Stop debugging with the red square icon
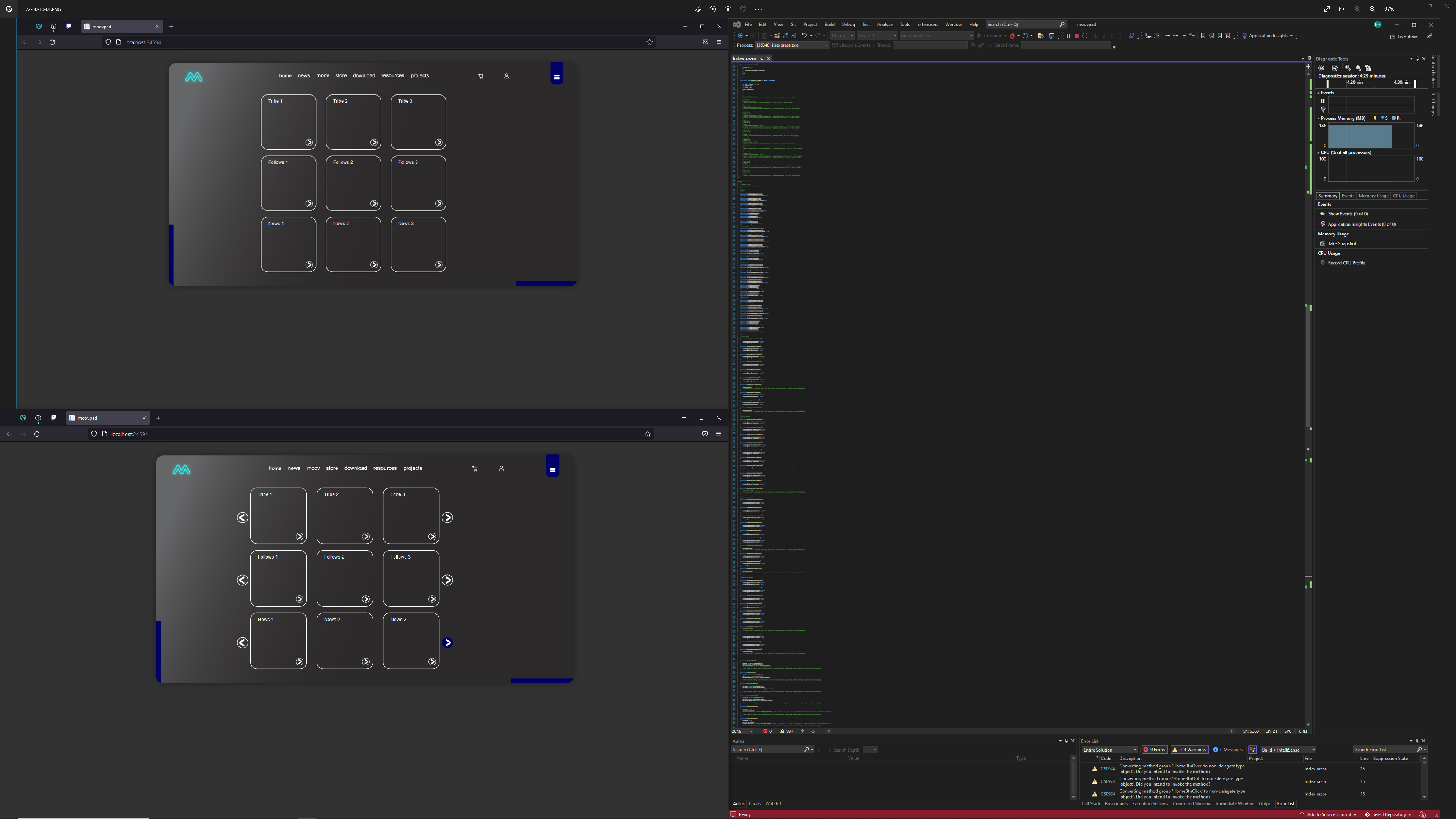The image size is (1456, 819). [x=1077, y=36]
